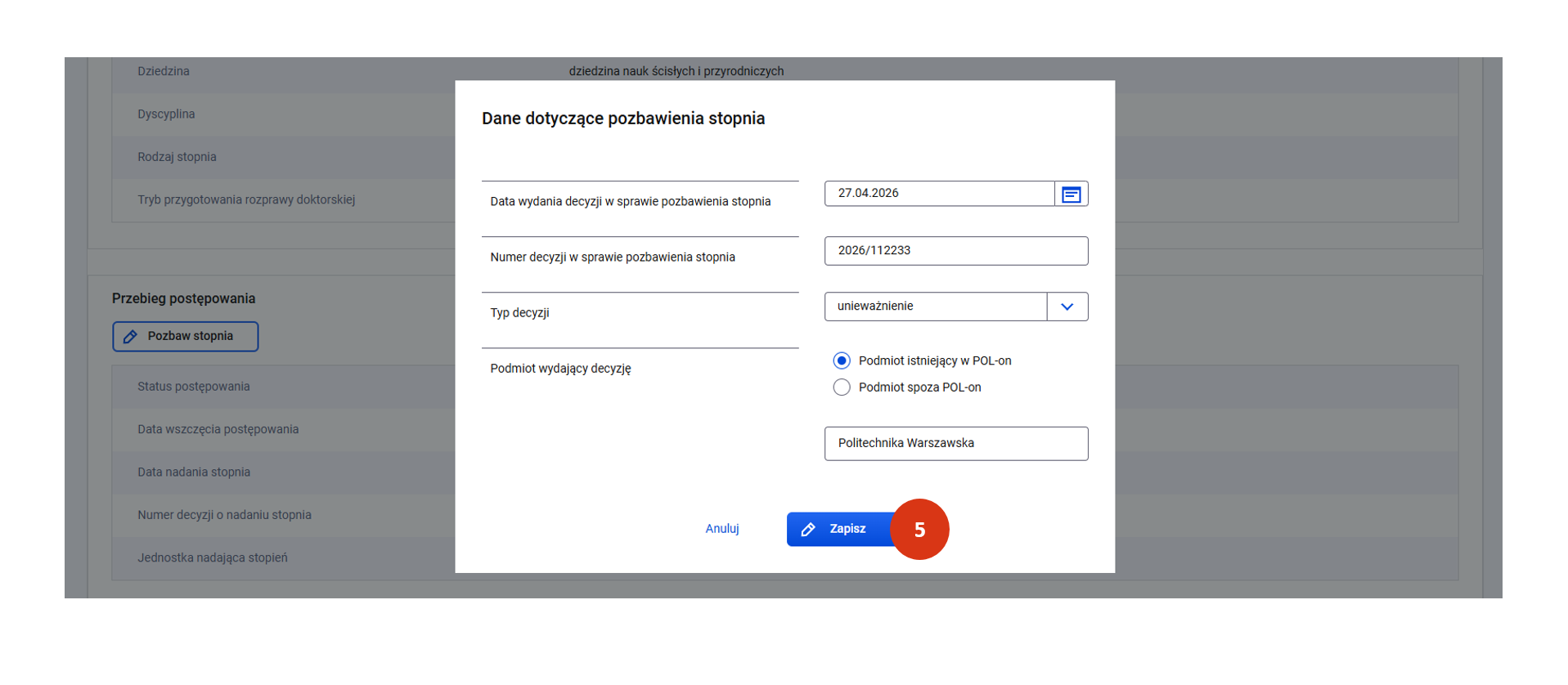Select Podmiot istniejący w POL-on radio
The image size is (1568, 685).
pyautogui.click(x=841, y=360)
